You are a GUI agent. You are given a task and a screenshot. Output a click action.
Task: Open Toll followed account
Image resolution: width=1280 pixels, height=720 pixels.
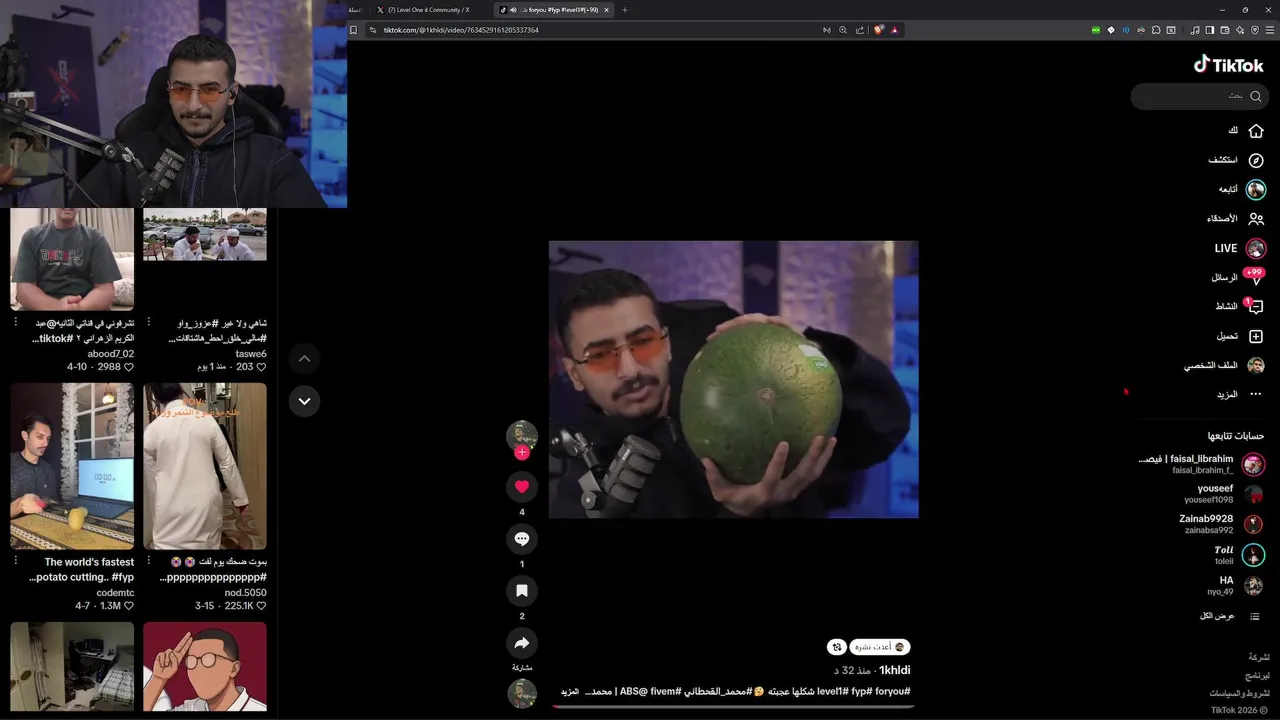tap(1238, 555)
